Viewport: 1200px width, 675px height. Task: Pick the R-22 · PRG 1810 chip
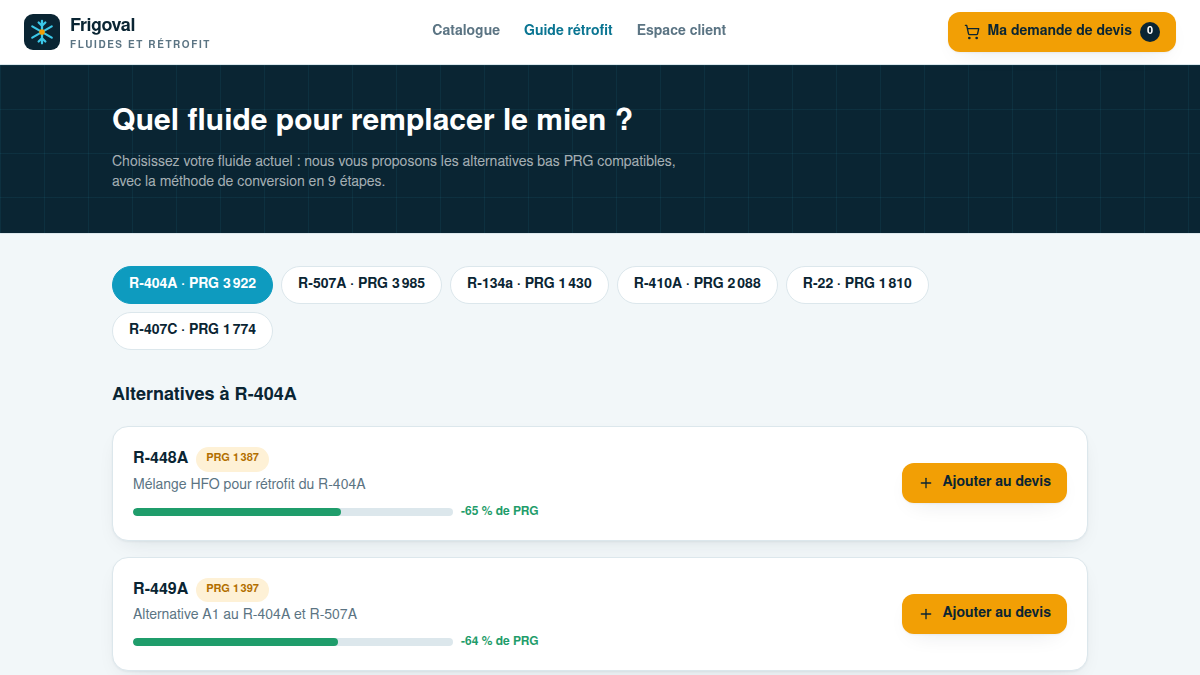click(857, 284)
